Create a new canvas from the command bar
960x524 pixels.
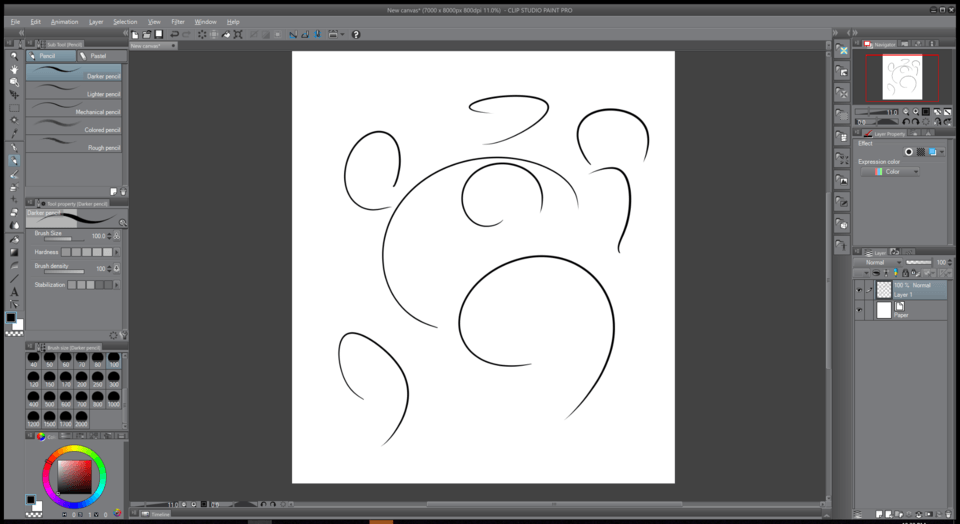tap(135, 34)
